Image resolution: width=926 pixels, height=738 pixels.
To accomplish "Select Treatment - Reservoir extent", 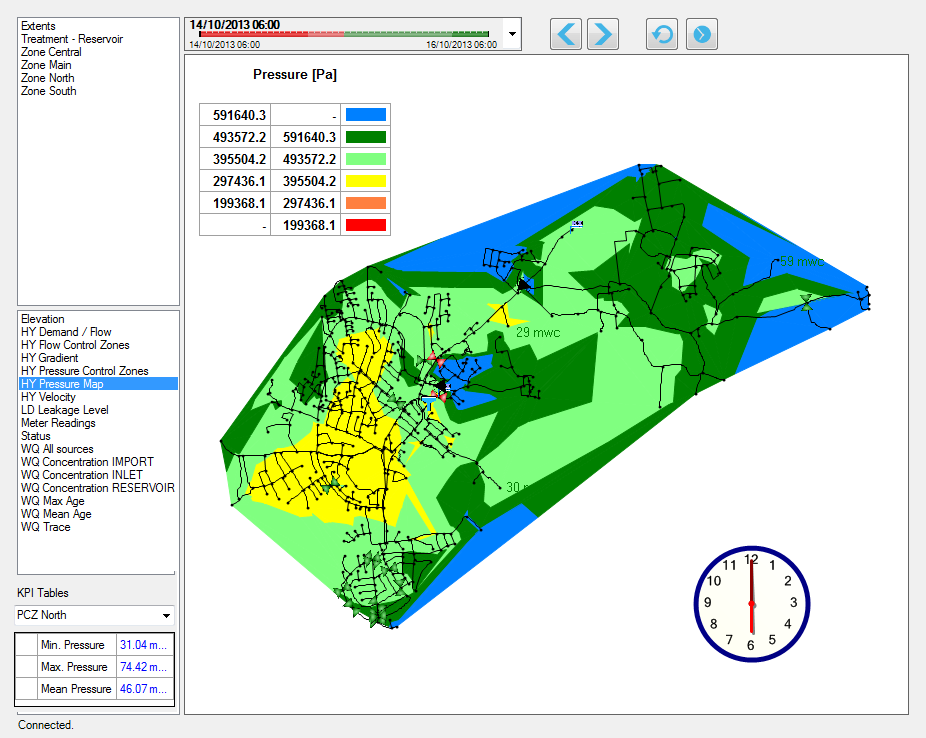I will [72, 39].
